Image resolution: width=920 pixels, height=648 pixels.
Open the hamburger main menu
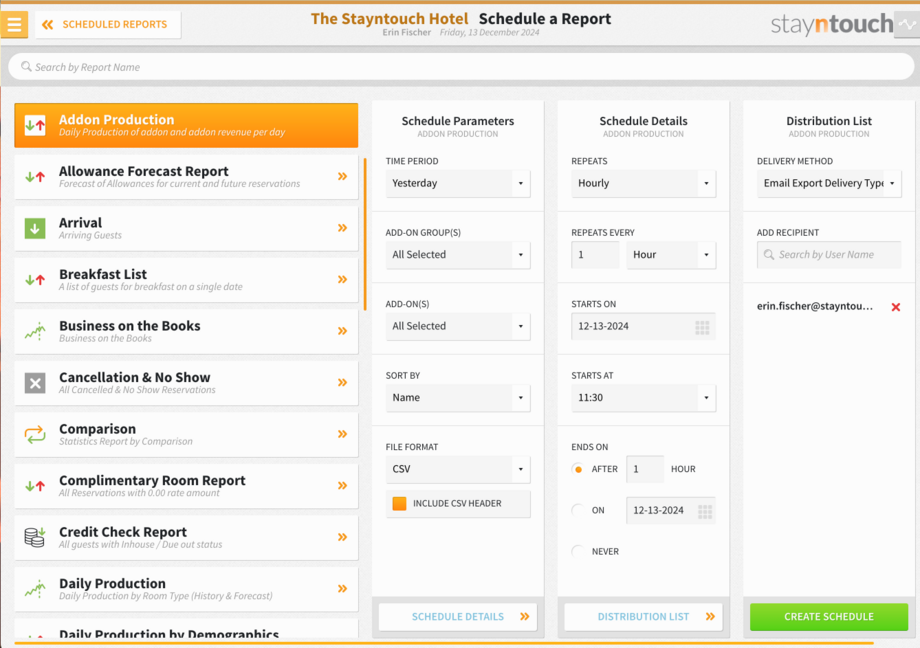point(14,25)
